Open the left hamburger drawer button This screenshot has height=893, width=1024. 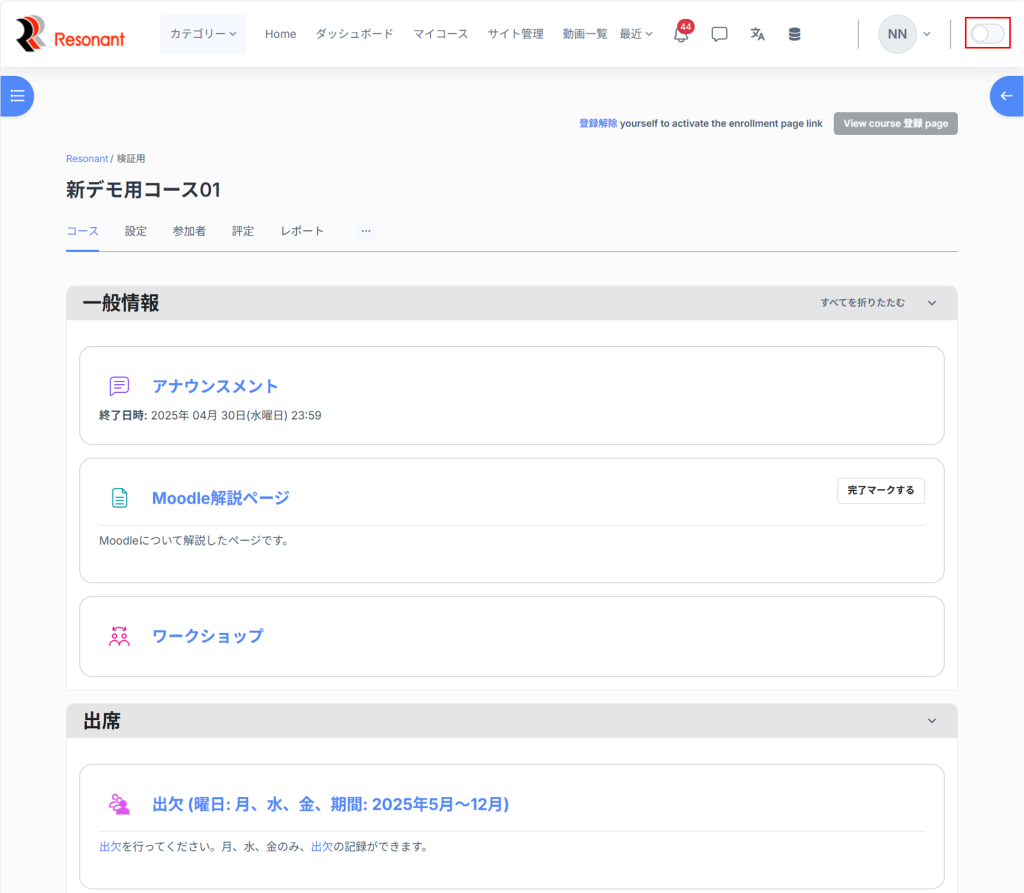coord(17,96)
